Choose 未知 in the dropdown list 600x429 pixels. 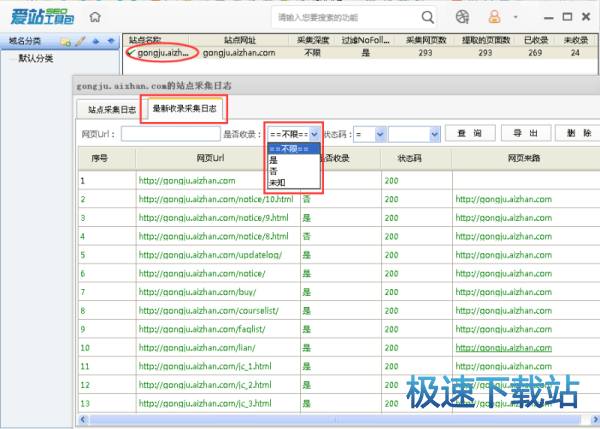[293, 183]
